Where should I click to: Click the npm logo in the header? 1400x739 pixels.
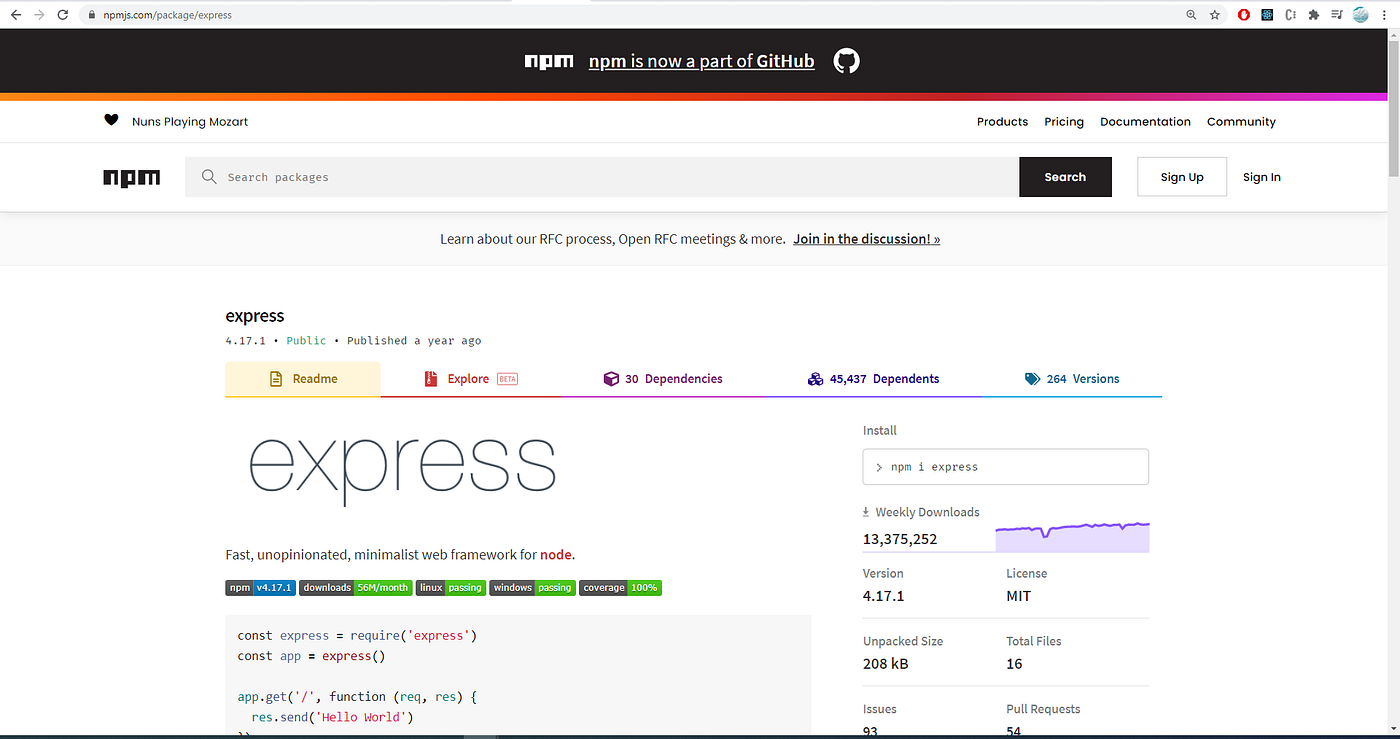[131, 177]
